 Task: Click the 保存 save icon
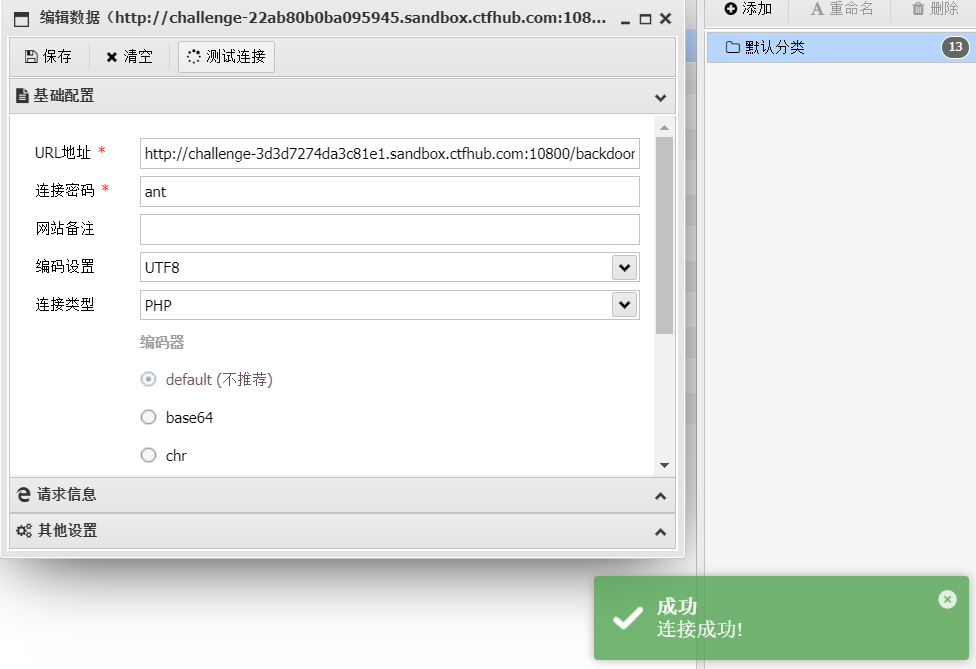30,56
